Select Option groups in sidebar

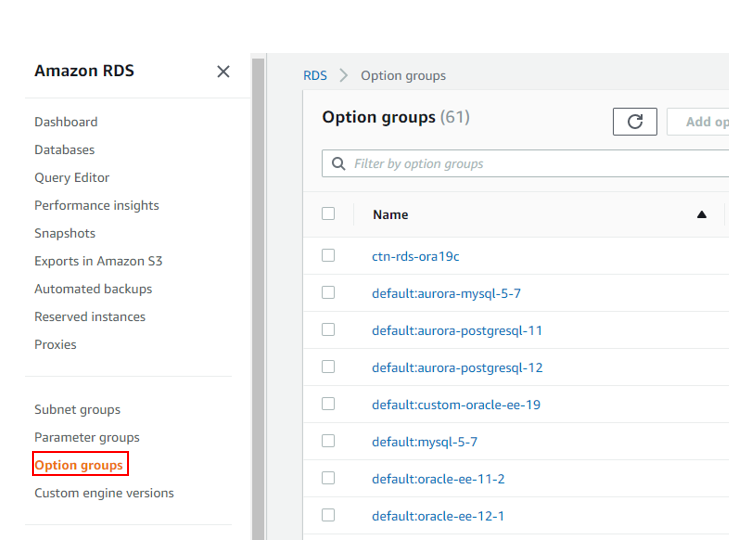[79, 465]
